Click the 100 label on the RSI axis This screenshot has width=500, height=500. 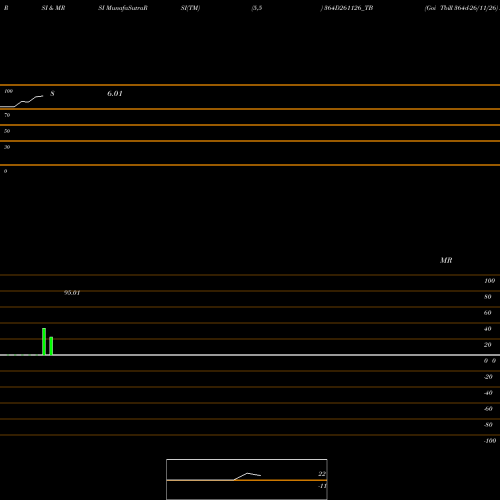pyautogui.click(x=9, y=91)
